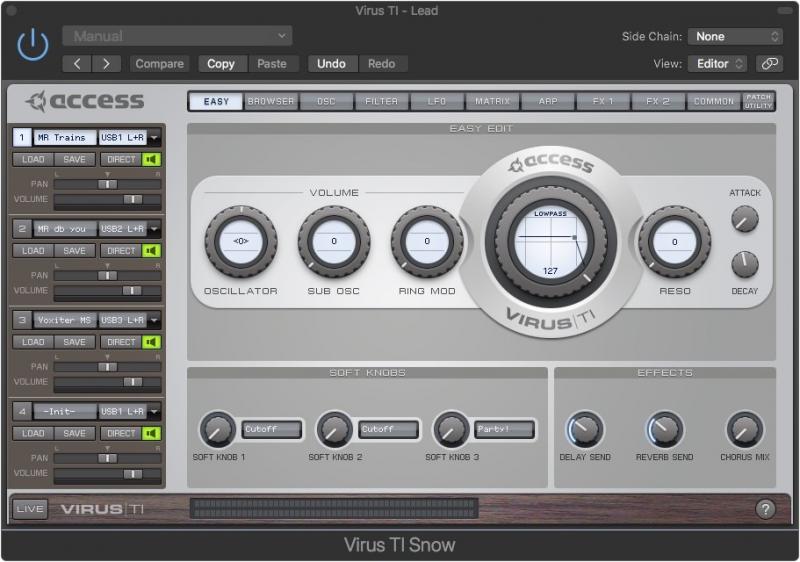Screen dimensions: 800x562
Task: Click the Lowpass filter cutoff dial
Action: 551,242
